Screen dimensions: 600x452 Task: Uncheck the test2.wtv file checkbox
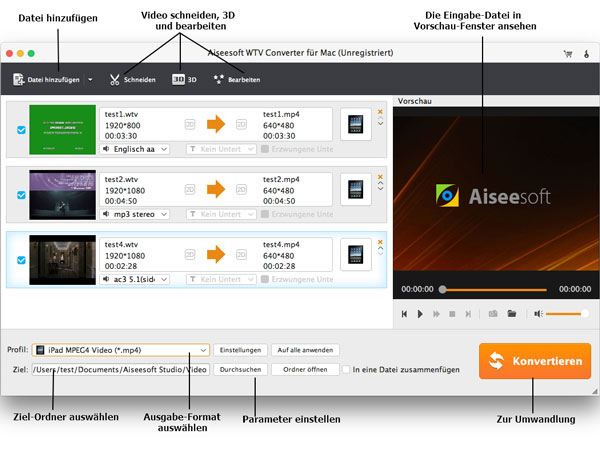click(x=21, y=195)
